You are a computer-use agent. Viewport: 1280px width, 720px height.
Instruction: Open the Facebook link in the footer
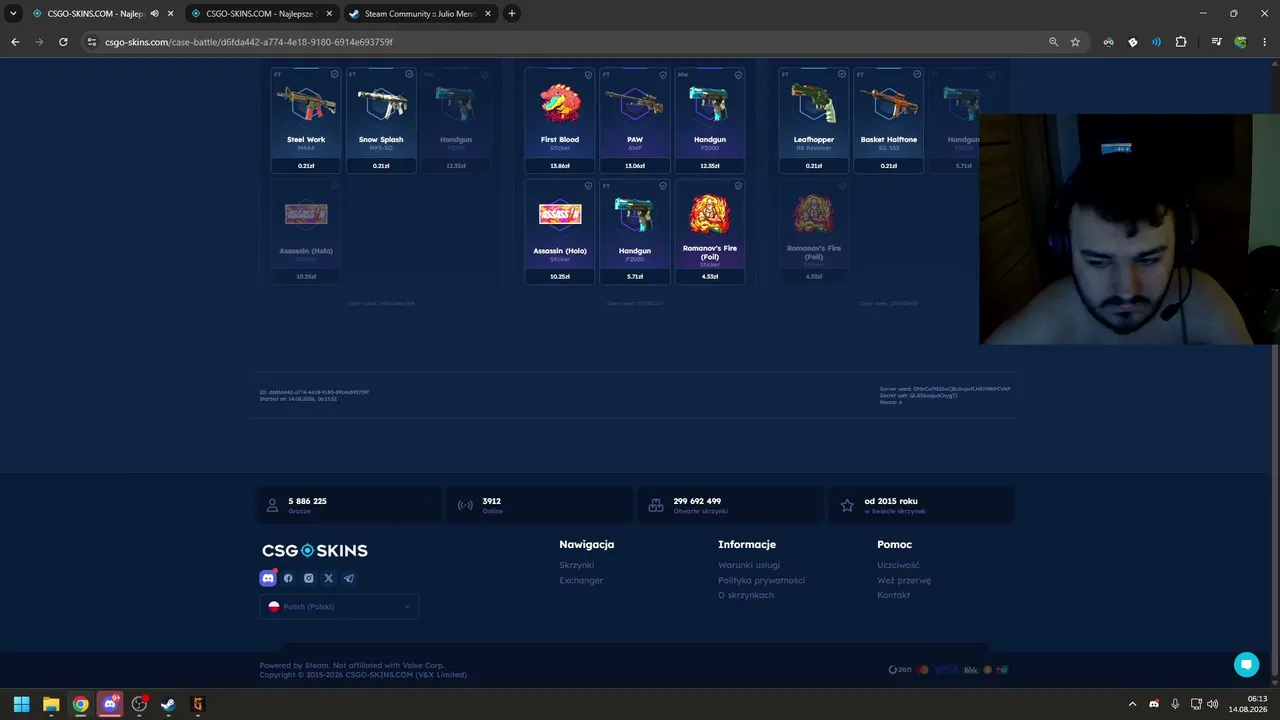click(288, 578)
